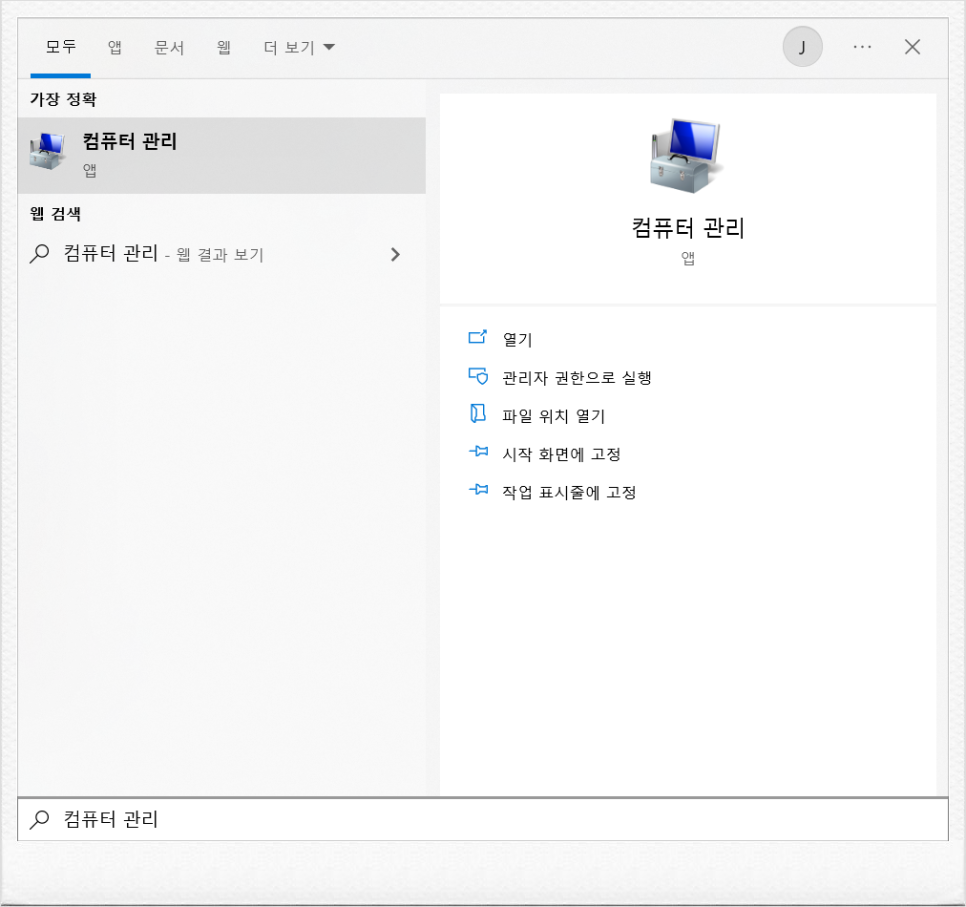Viewport: 966px width, 907px height.
Task: Click the pin icon for 시작 화면에 고정
Action: pos(478,452)
